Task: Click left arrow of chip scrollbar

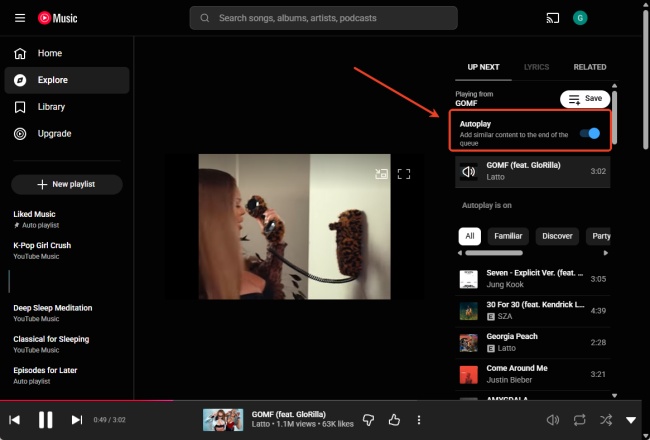Action: 460,253
